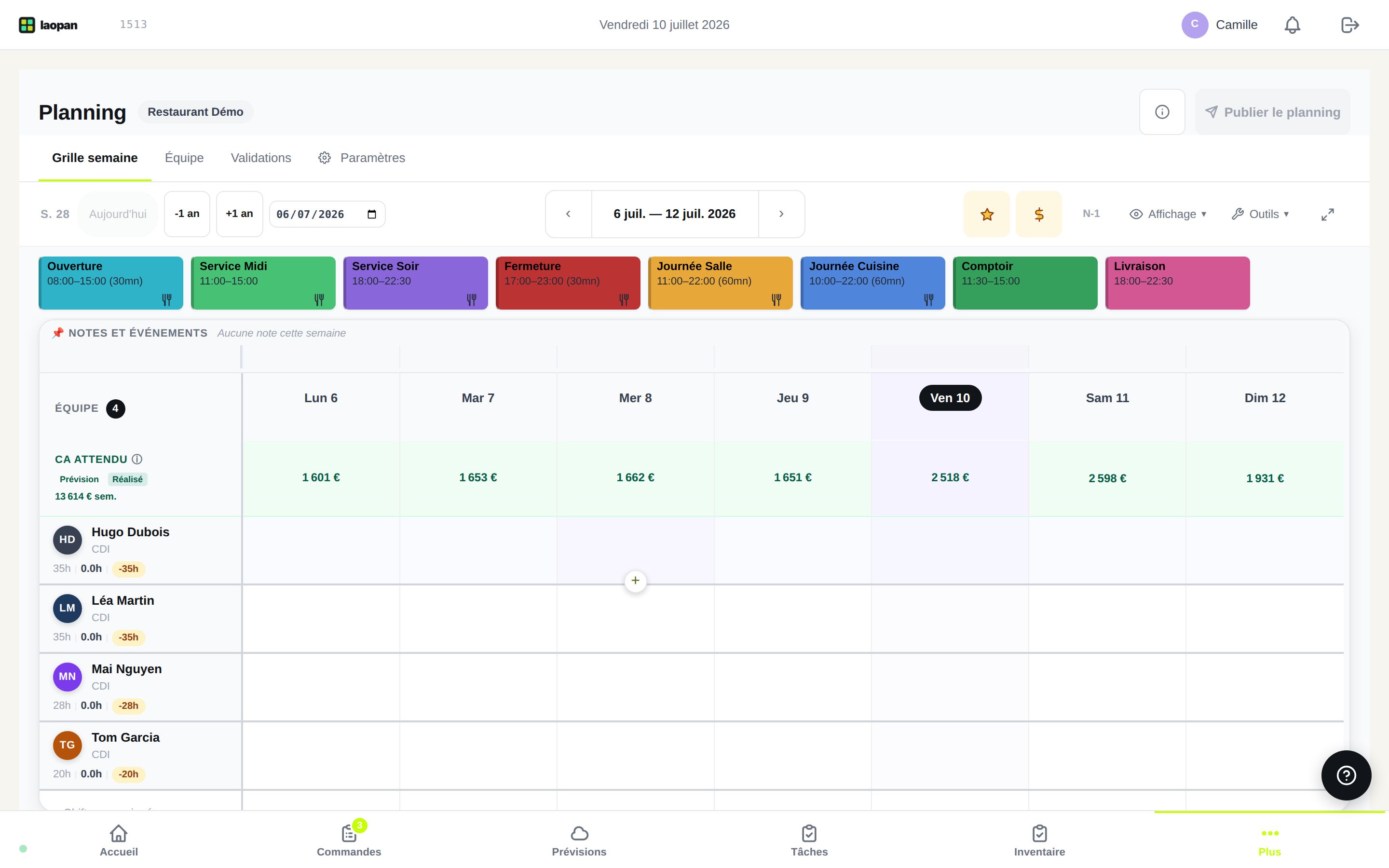This screenshot has width=1389, height=868.
Task: Click the laopan logo icon
Action: tap(27, 25)
